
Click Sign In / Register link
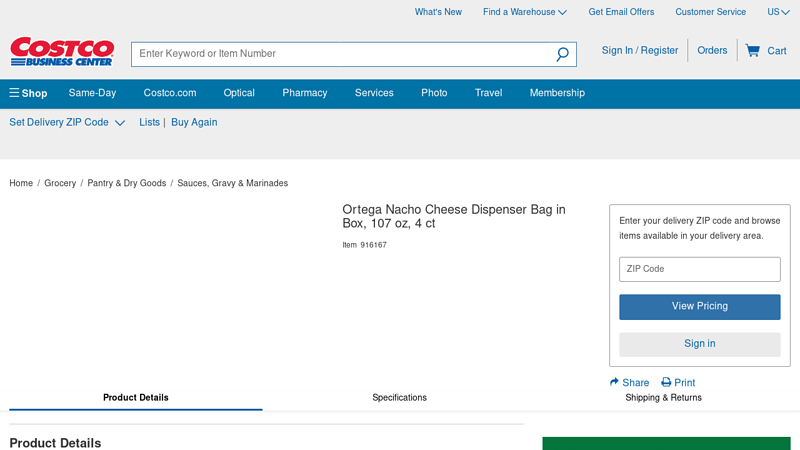click(x=640, y=51)
